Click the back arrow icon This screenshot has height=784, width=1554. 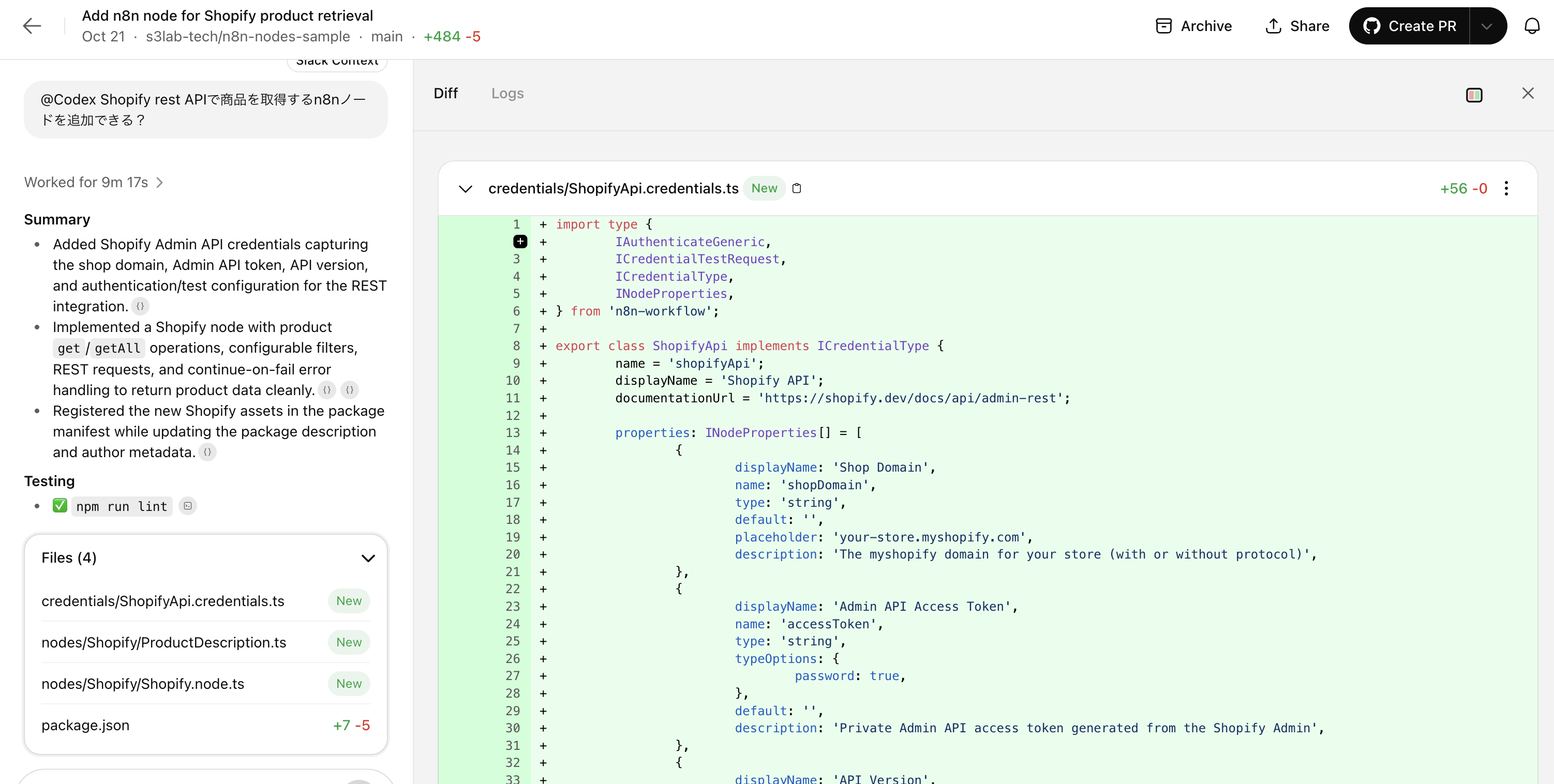32,26
